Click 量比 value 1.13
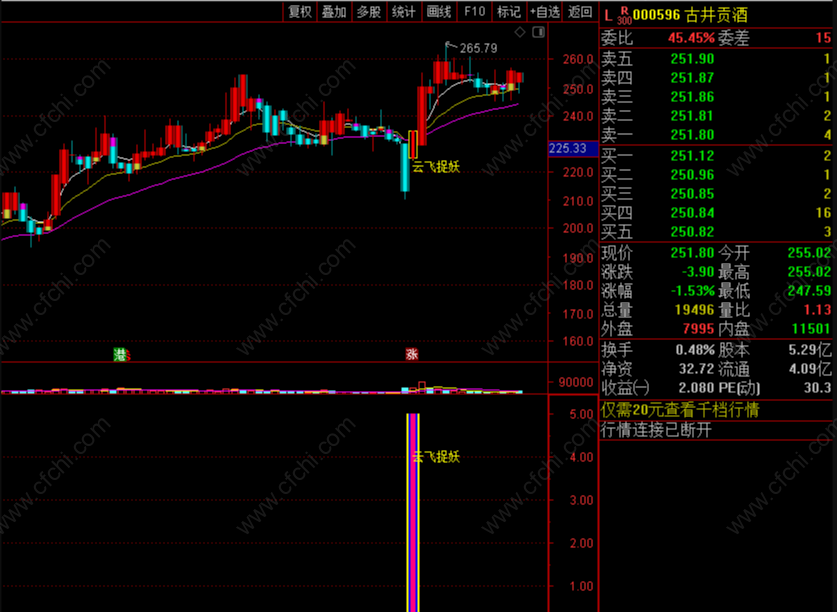Screen dimensions: 837x612 click(x=817, y=310)
